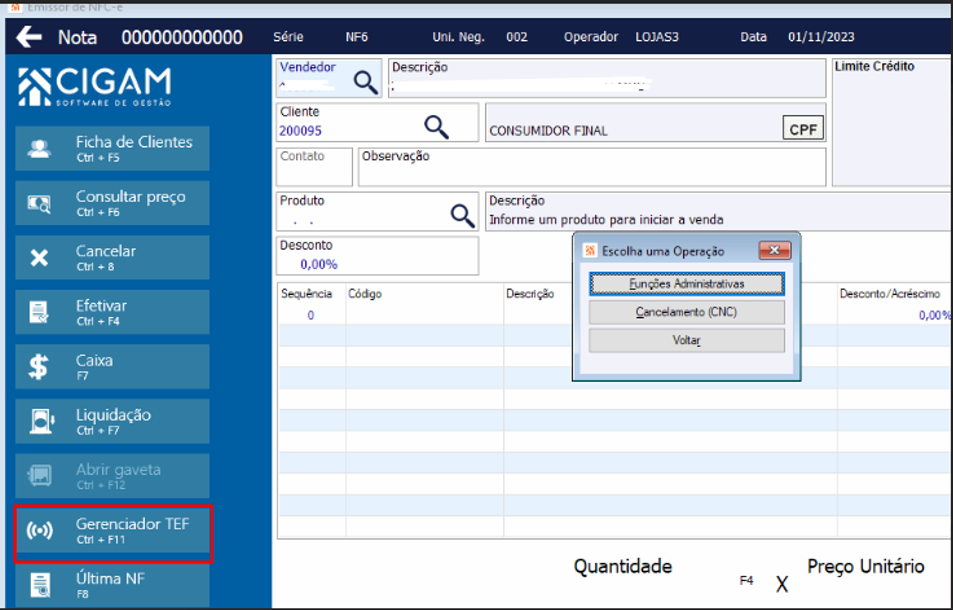Go back with the white arrow icon

pyautogui.click(x=29, y=37)
